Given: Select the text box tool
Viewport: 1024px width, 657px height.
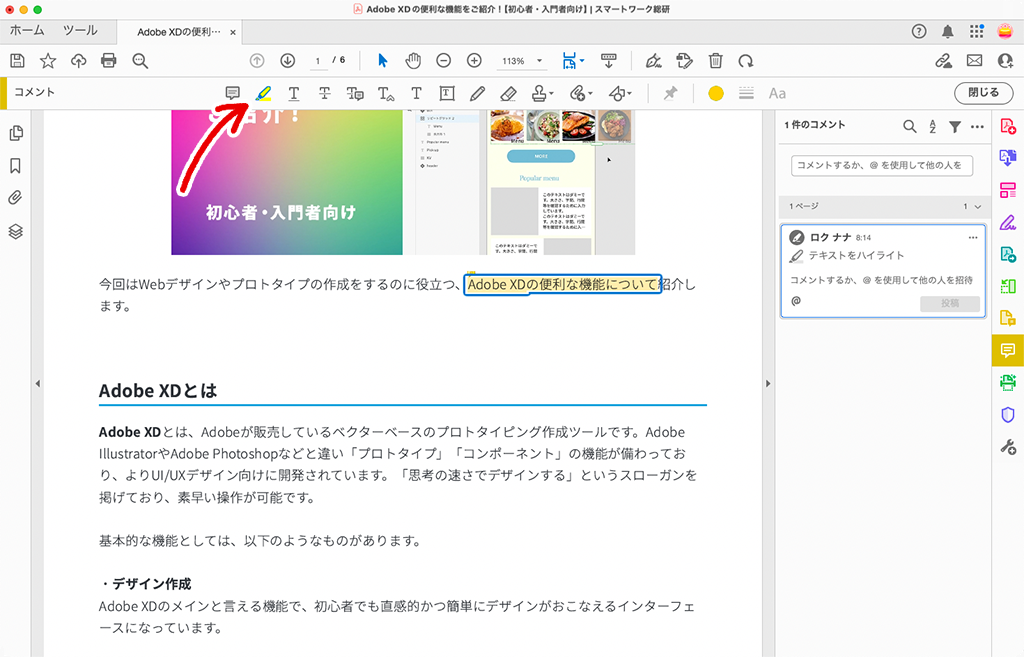Looking at the screenshot, I should pos(447,93).
